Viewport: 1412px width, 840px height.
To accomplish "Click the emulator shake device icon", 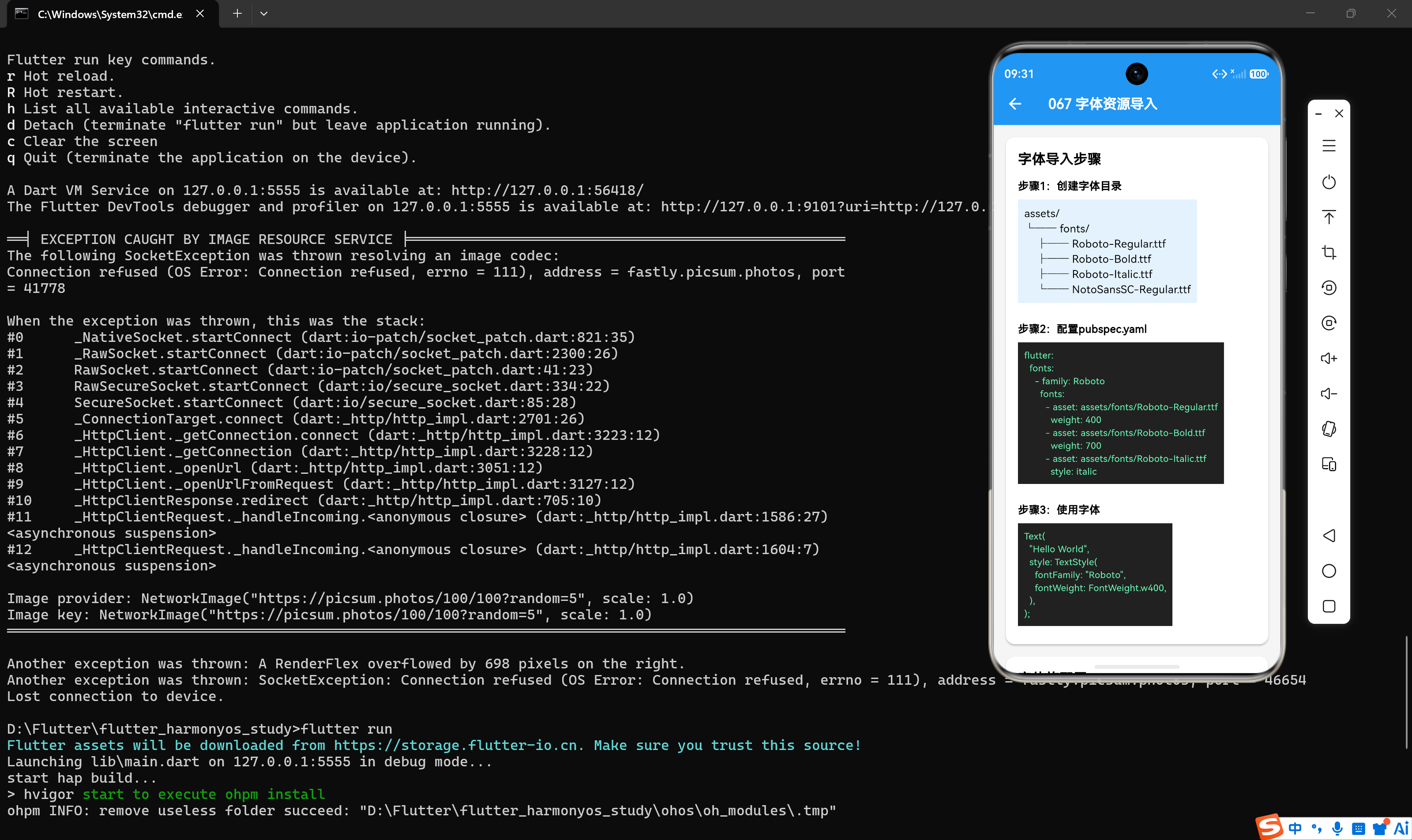I will pyautogui.click(x=1329, y=429).
